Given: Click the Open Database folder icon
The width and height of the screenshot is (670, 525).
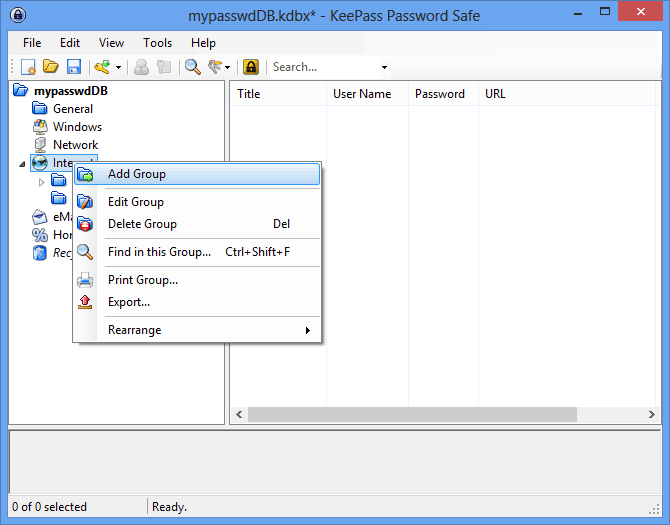Looking at the screenshot, I should [51, 67].
